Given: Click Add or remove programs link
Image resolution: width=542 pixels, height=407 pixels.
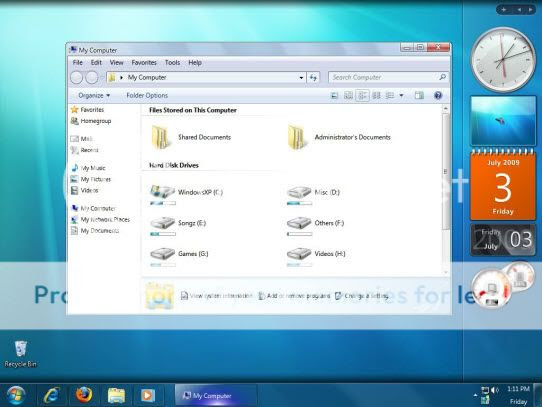Looking at the screenshot, I should pyautogui.click(x=295, y=296).
